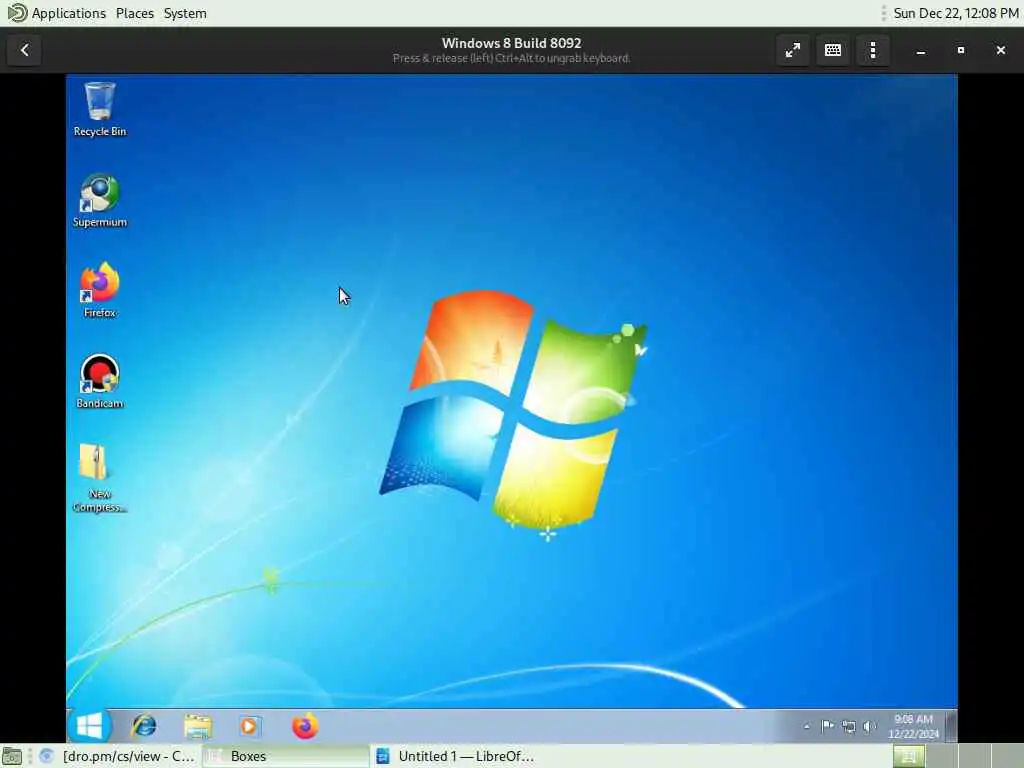
Task: Select the Firefox desktop shortcut
Action: click(99, 291)
